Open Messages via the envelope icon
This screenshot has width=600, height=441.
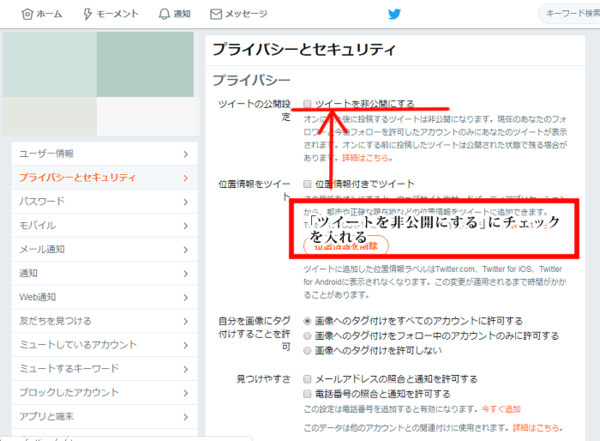[x=216, y=14]
